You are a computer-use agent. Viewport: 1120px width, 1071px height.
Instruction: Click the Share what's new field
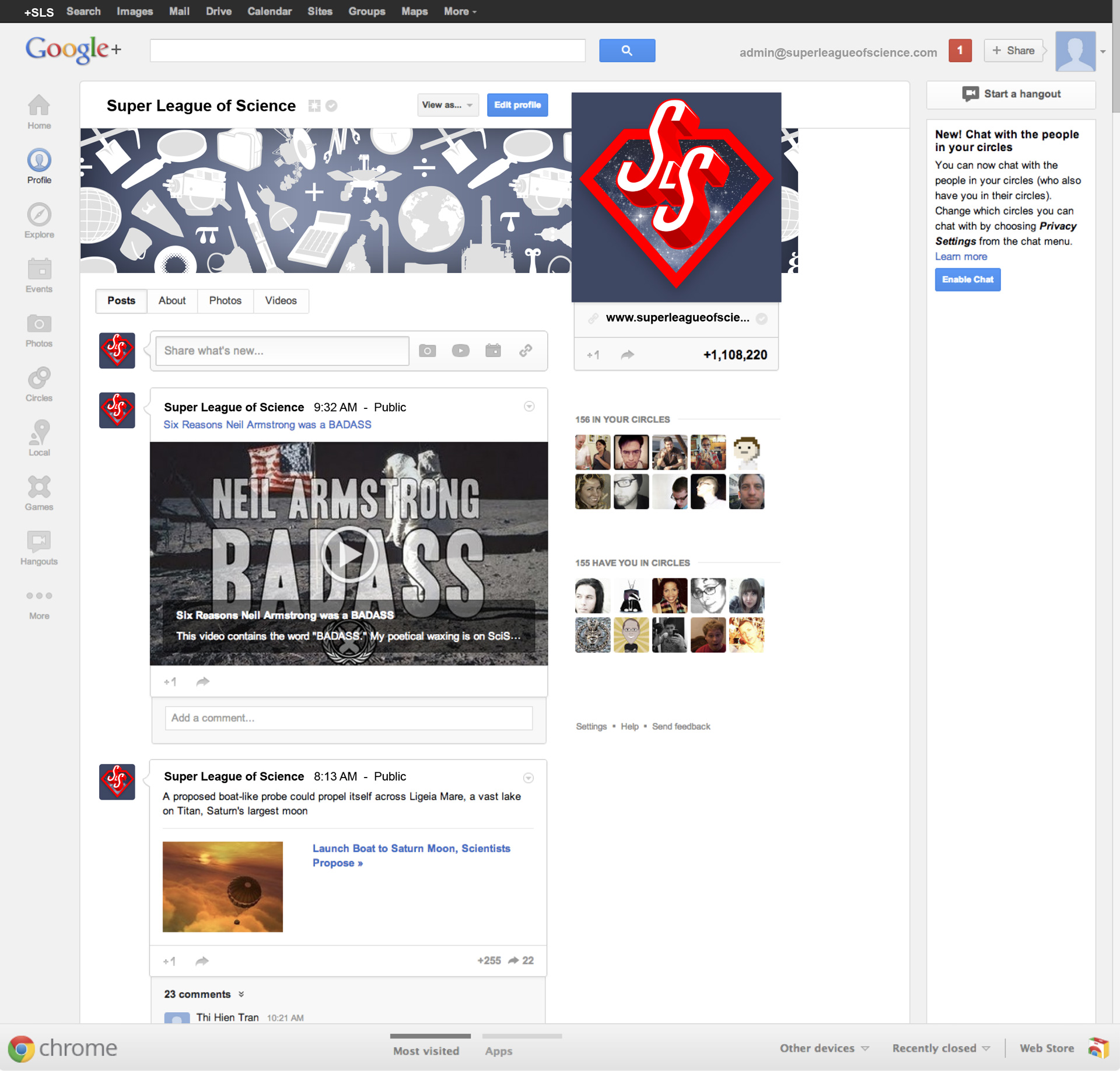coord(282,351)
